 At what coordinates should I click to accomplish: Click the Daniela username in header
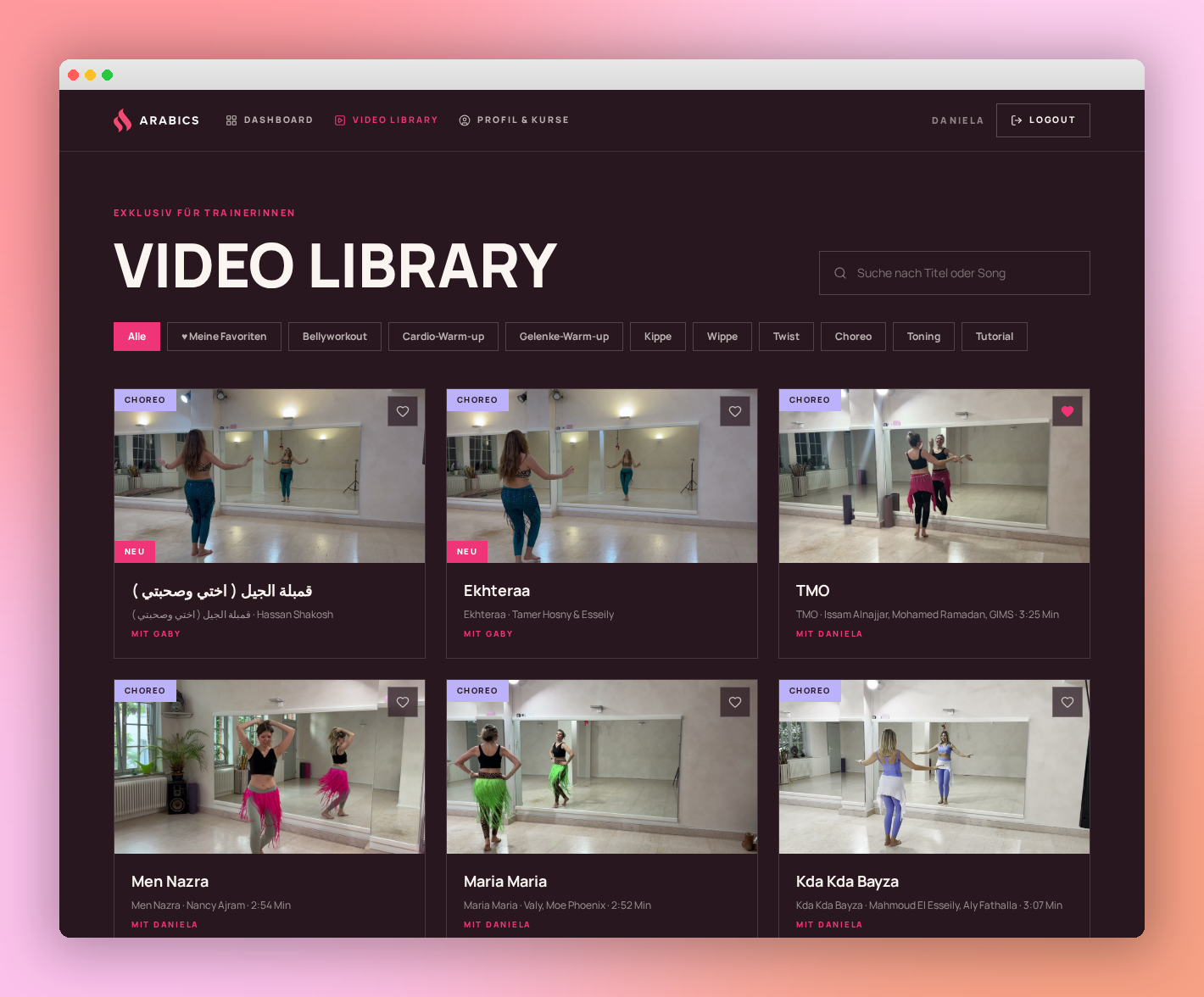pos(958,120)
